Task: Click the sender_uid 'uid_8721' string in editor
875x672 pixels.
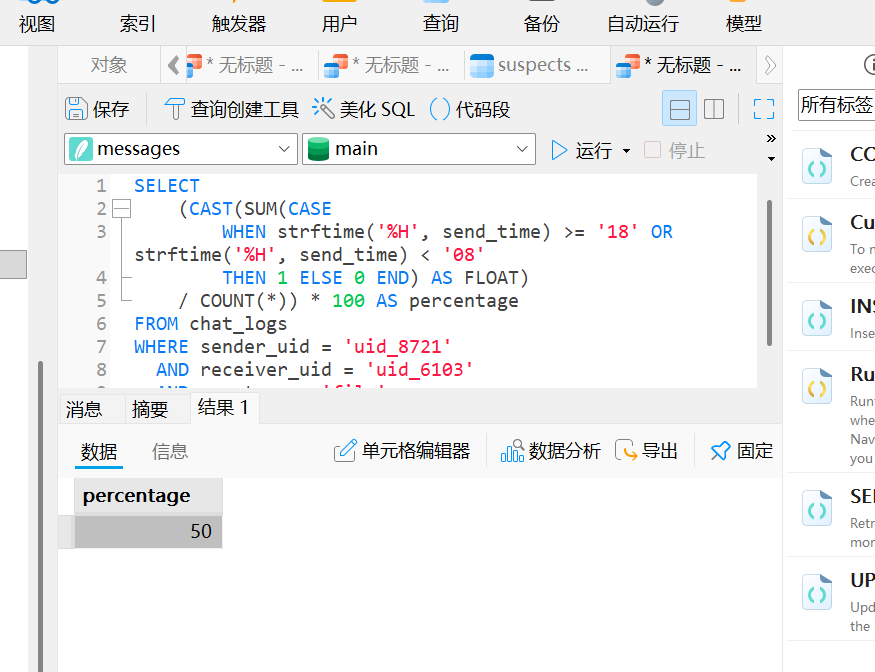Action: coord(397,347)
